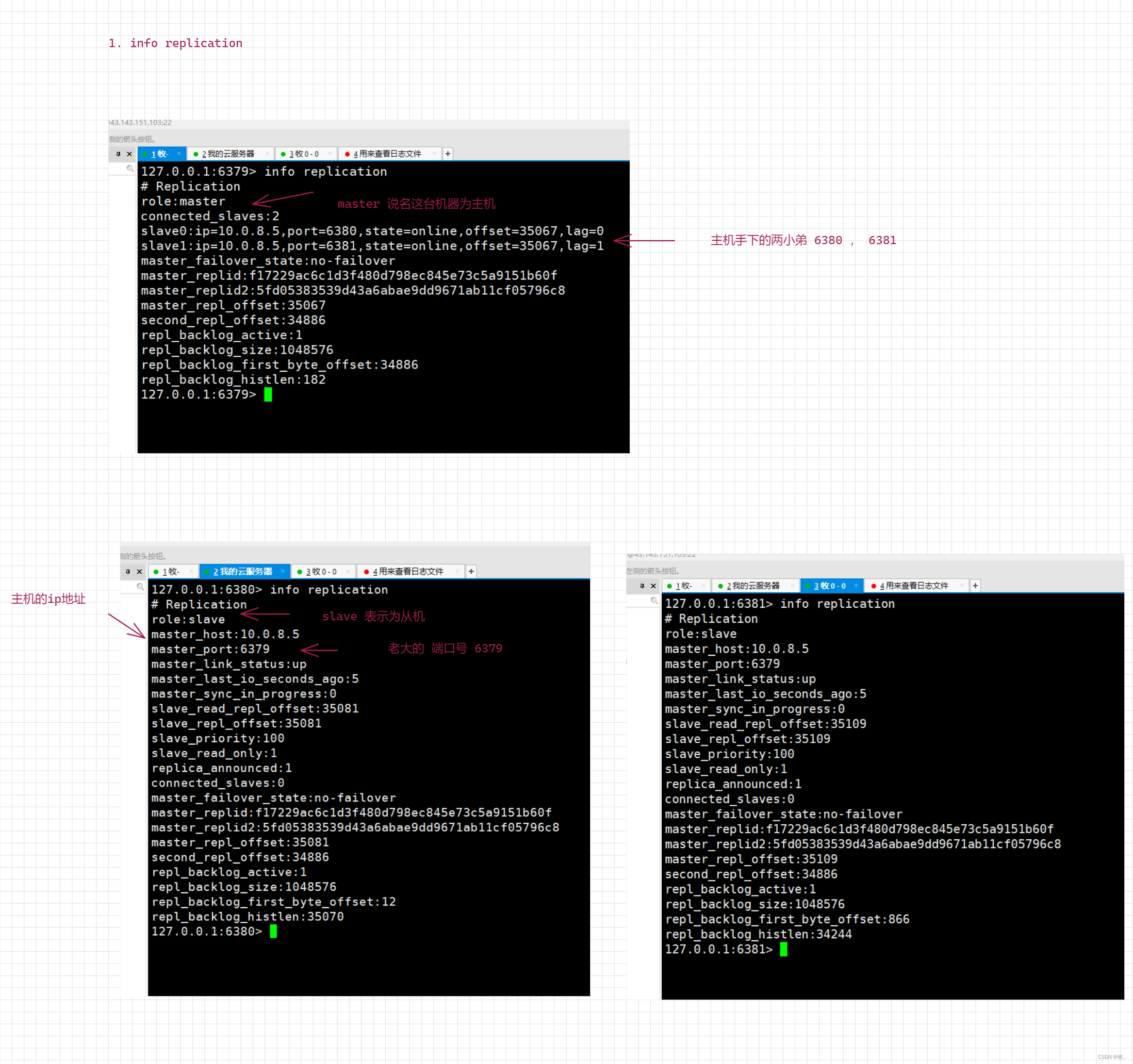Close tab '4 用来查看日志文件' in the 6380 window
The height and width of the screenshot is (1064, 1133).
coord(457,571)
